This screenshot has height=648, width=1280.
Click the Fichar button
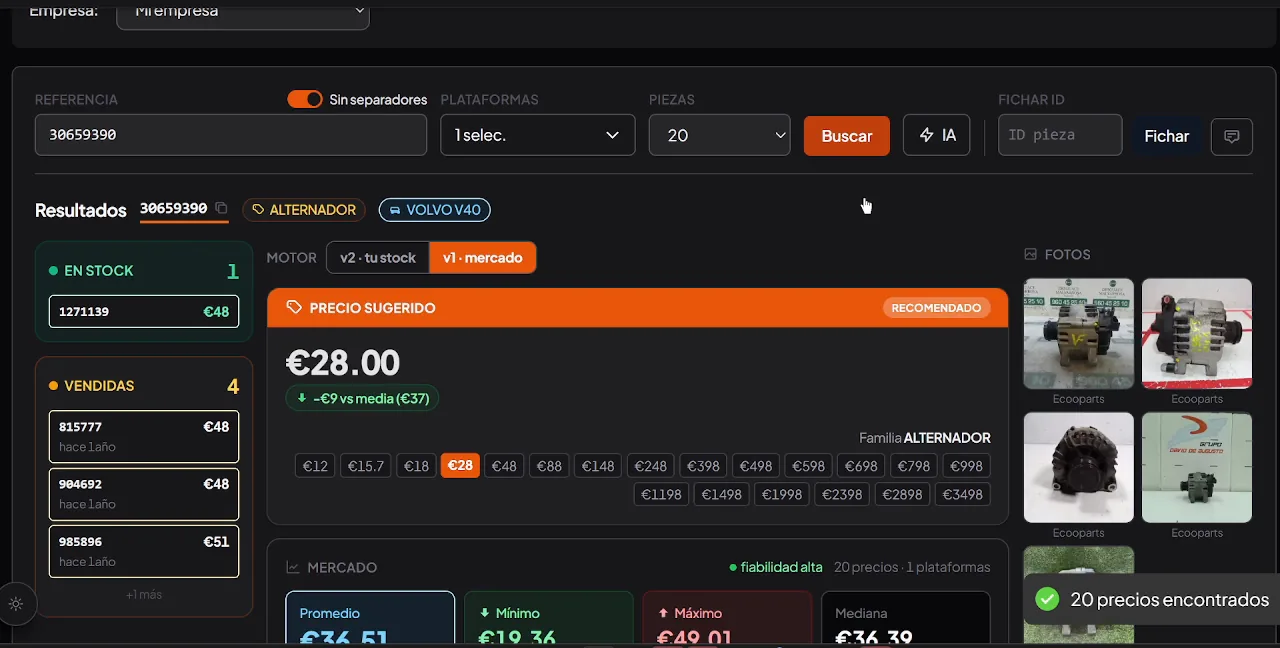coord(1167,136)
